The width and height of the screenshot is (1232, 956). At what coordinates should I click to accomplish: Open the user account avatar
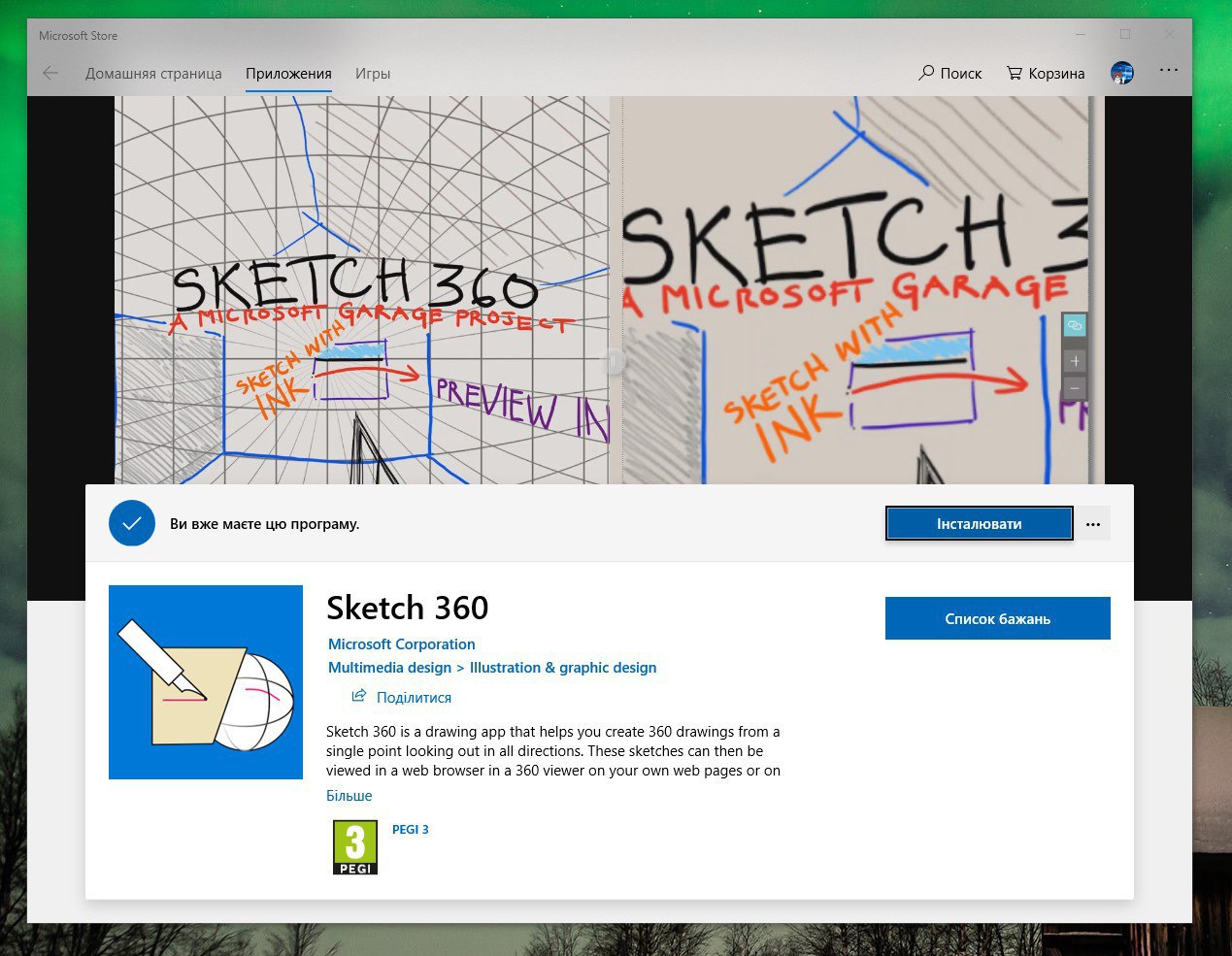coord(1121,73)
